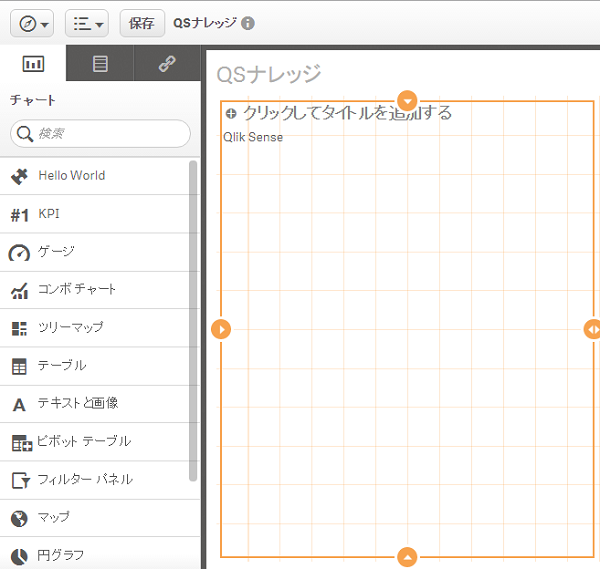This screenshot has width=600, height=569.
Task: Click the left orange arrow handle
Action: [221, 329]
